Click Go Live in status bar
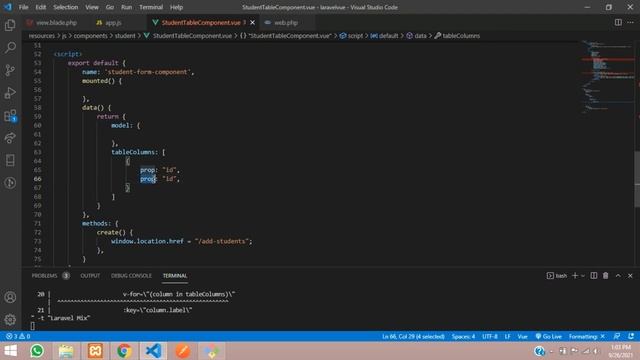This screenshot has height=360, width=640. tap(549, 336)
